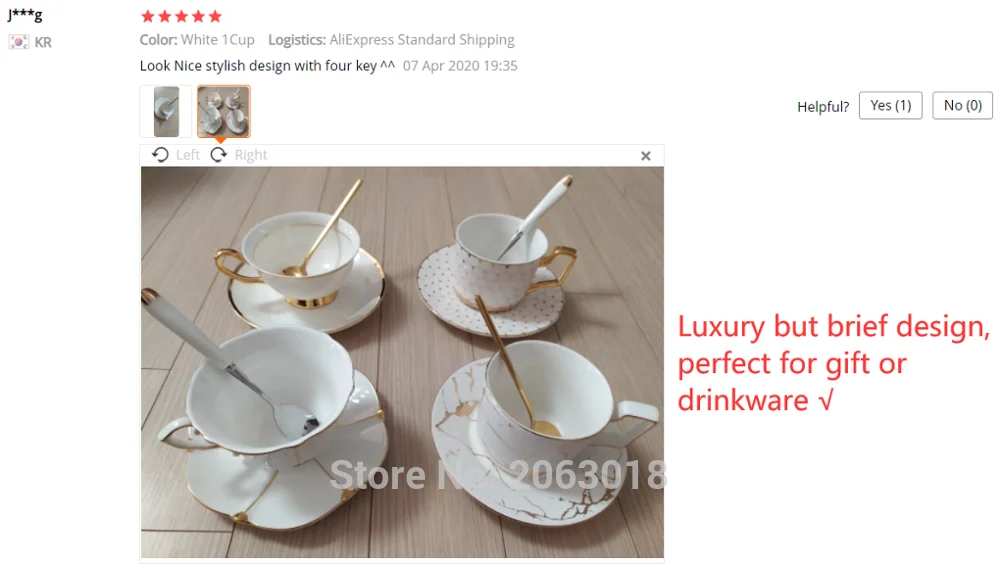The width and height of the screenshot is (1000, 564).
Task: Click the fifth red rating star
Action: [215, 17]
